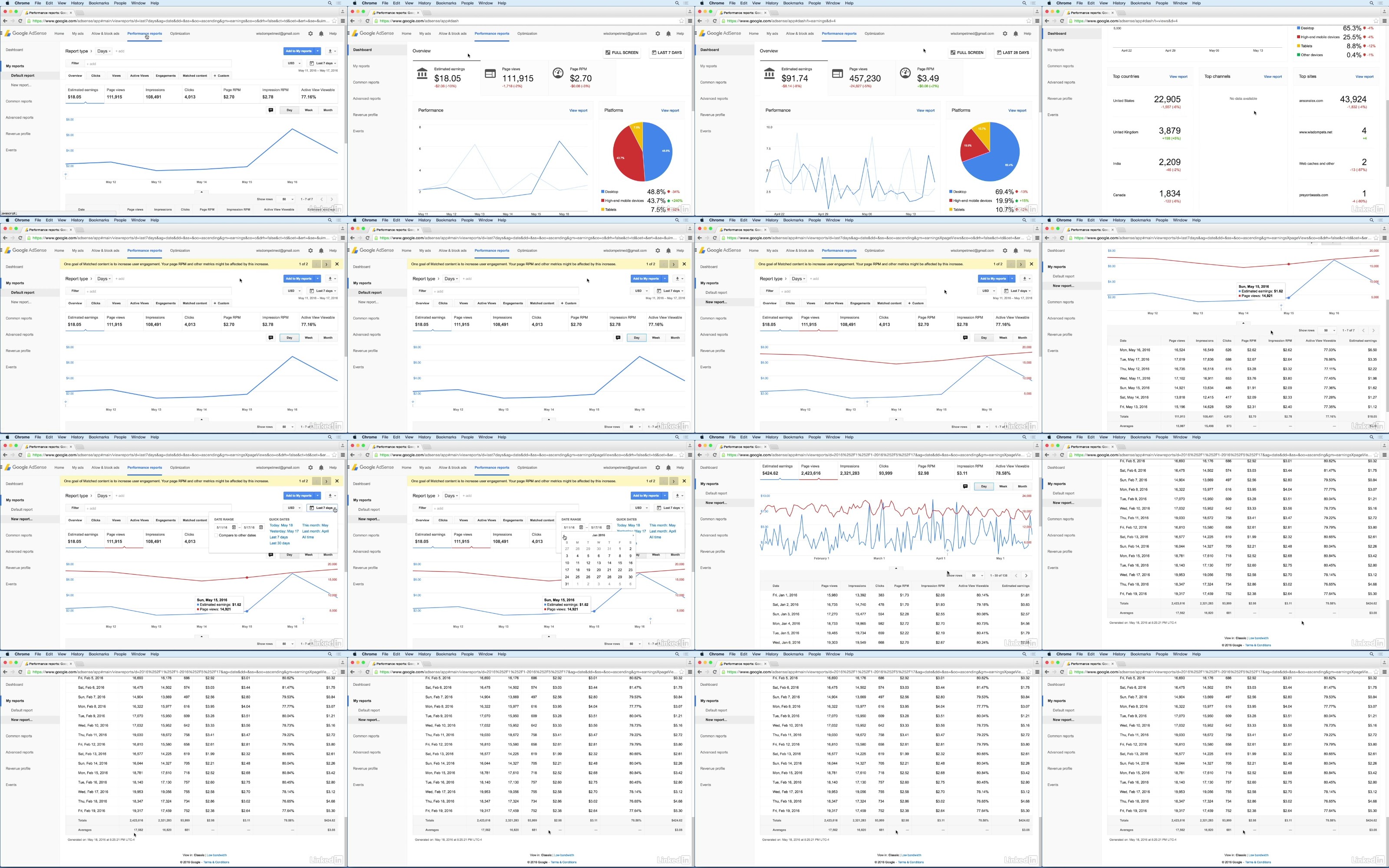
Task: Select Week toggle beside the Jan 2016 calendar
Action: click(x=656, y=555)
